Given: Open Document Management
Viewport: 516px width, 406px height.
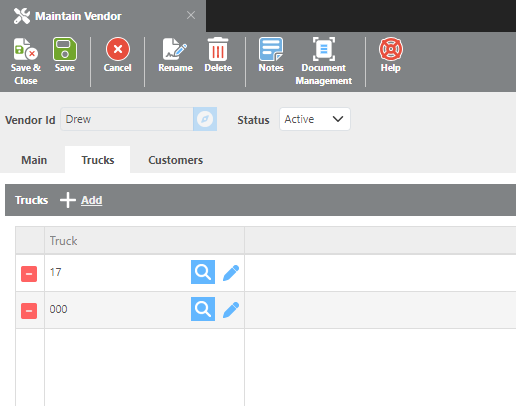Looking at the screenshot, I should (x=324, y=49).
